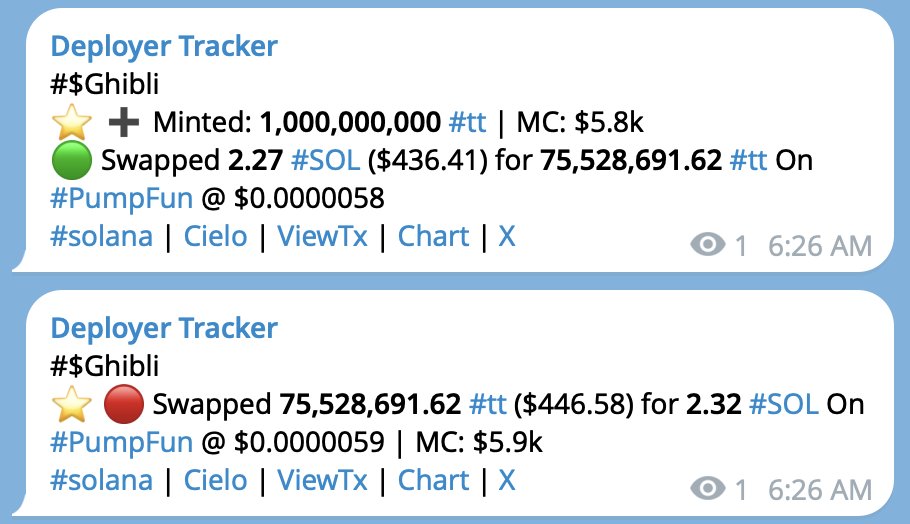Open X link in first message
The width and height of the screenshot is (910, 524).
coord(507,237)
